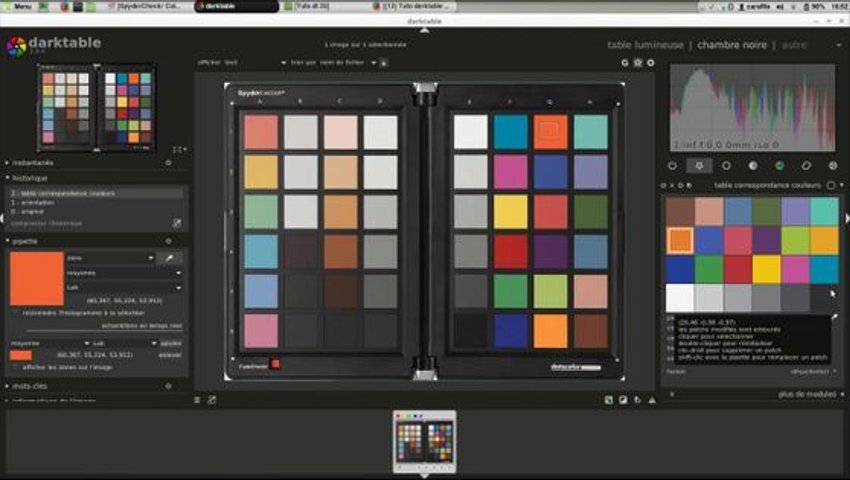Image resolution: width=850 pixels, height=480 pixels.
Task: Toggle clipping indicator icon below the image
Action: point(623,400)
